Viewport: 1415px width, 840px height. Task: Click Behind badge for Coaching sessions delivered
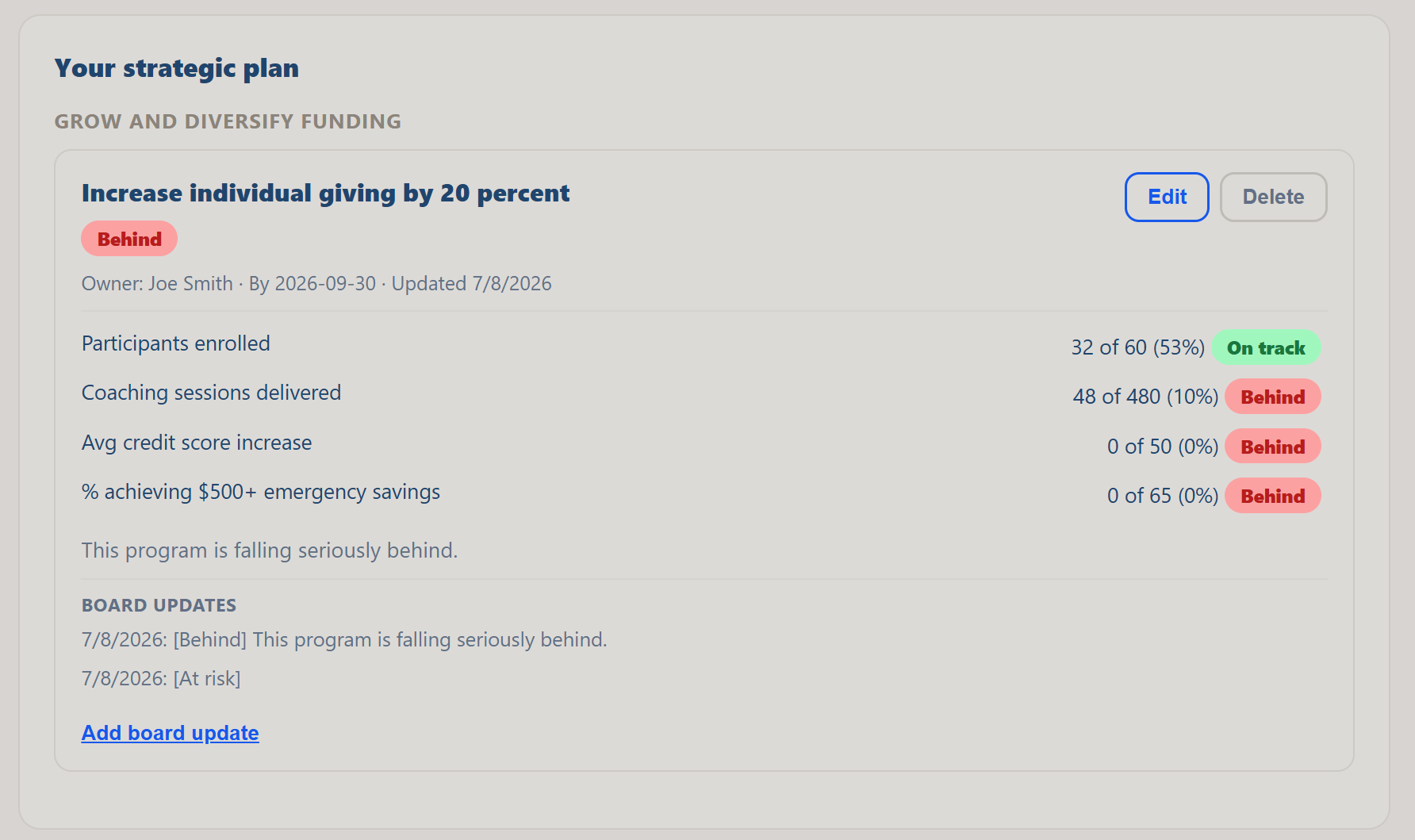point(1273,397)
